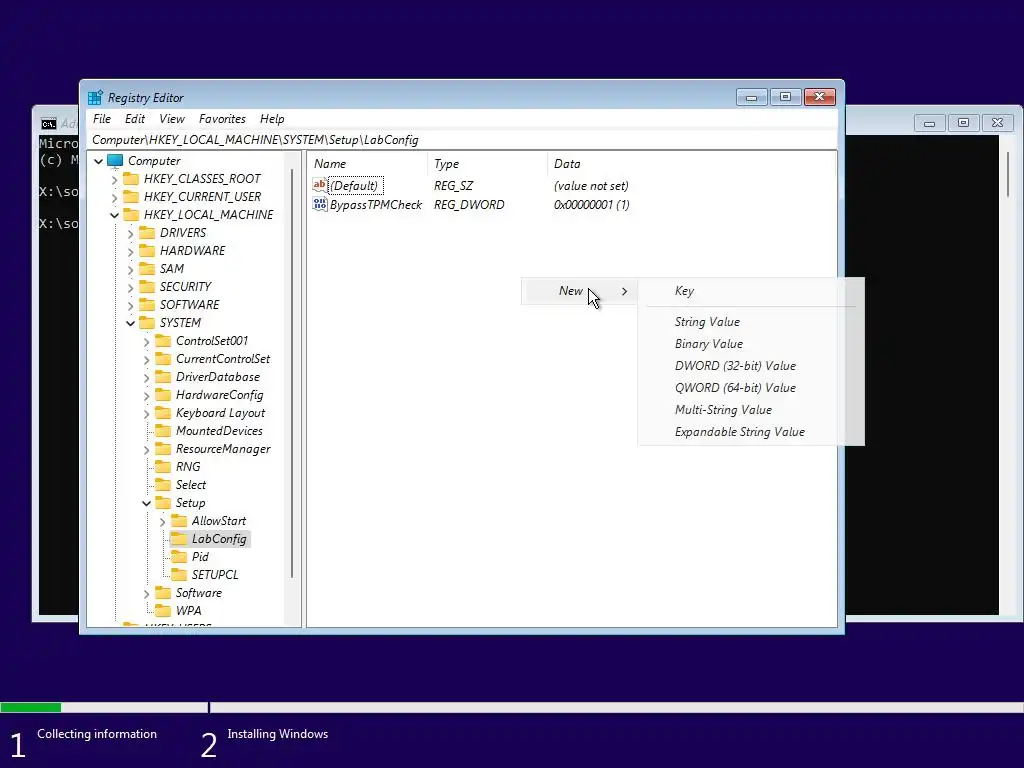Expand HKEY_CURRENT_USER with its chevron

pos(115,197)
